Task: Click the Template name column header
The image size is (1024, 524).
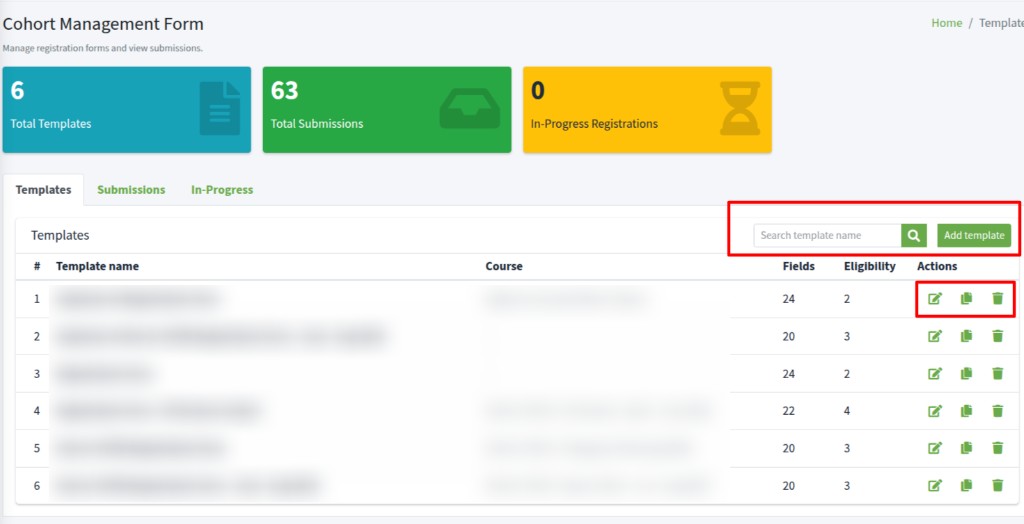Action: pyautogui.click(x=97, y=267)
